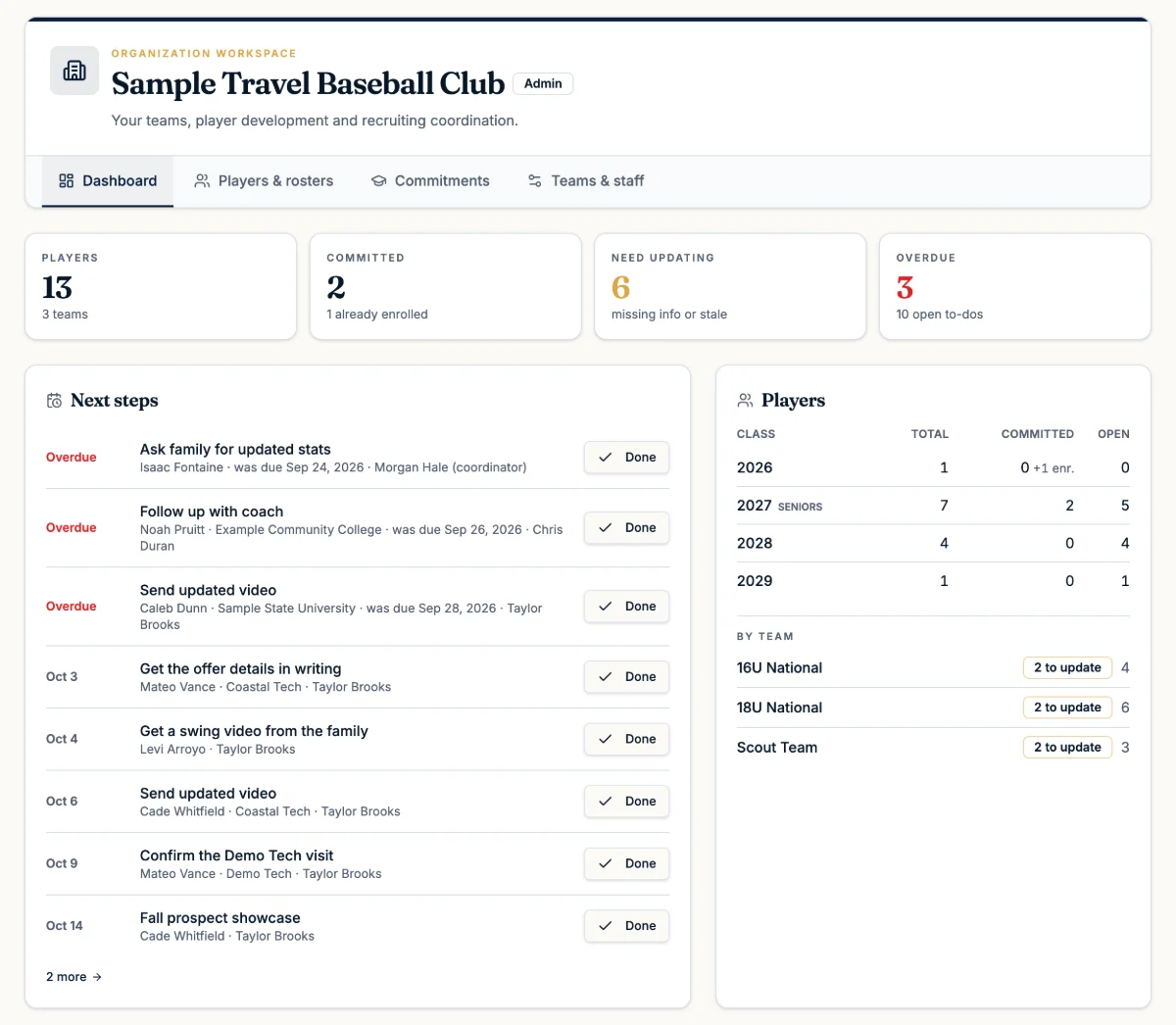This screenshot has width=1176, height=1025.
Task: Switch to Players & rosters tab
Action: click(264, 181)
